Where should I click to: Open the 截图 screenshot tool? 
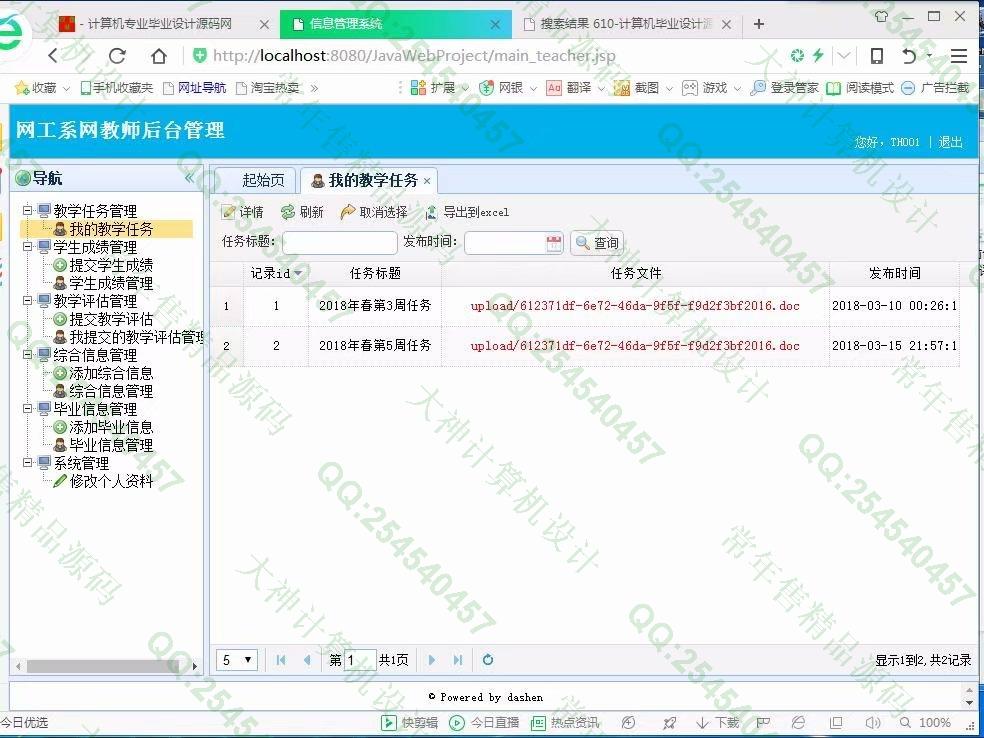(643, 88)
